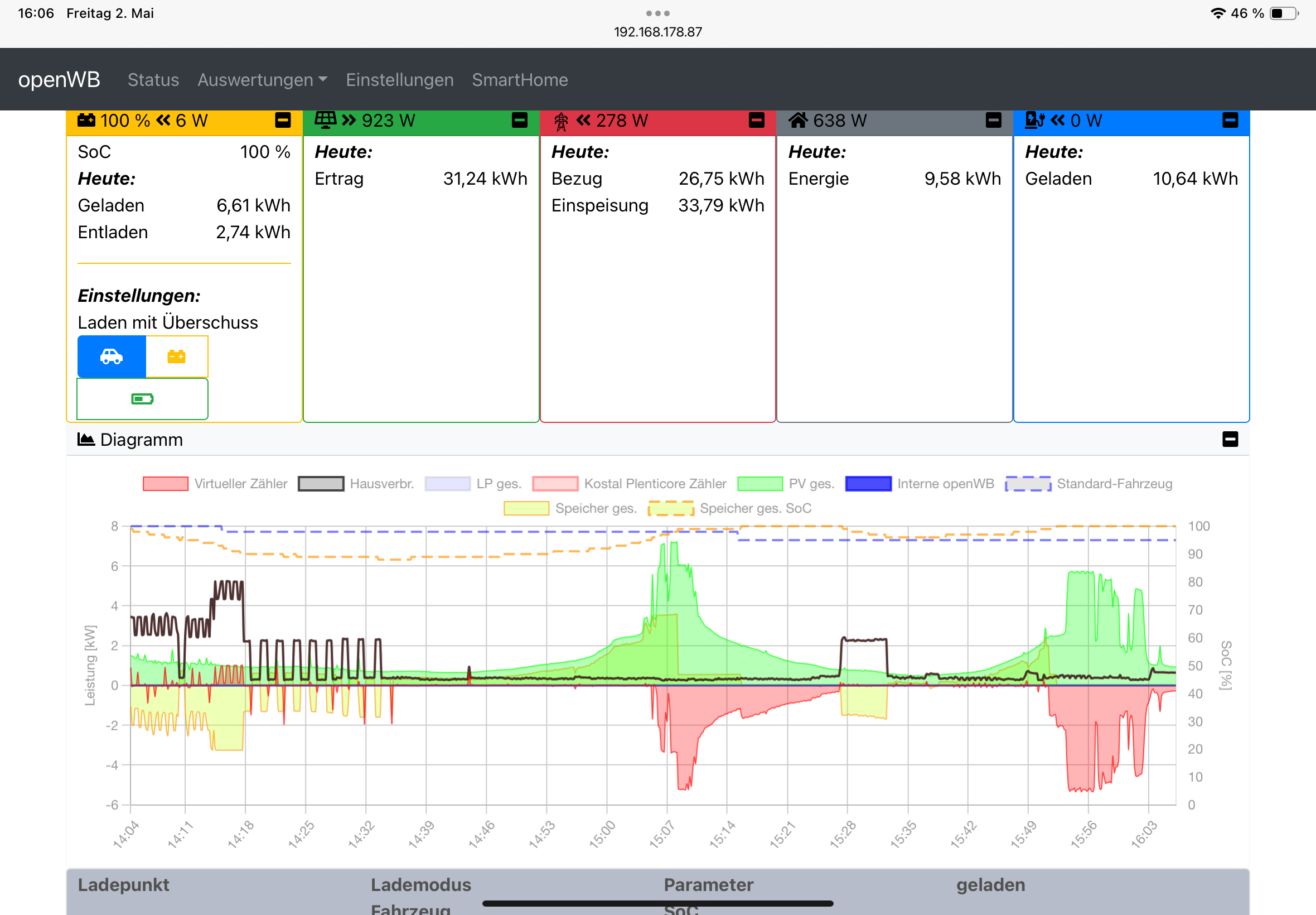Click the openWB brand link
1316x915 pixels.
[59, 80]
